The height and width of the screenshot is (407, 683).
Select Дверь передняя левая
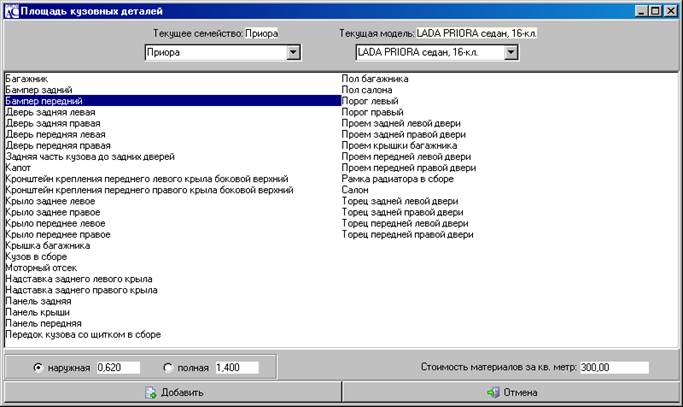55,135
